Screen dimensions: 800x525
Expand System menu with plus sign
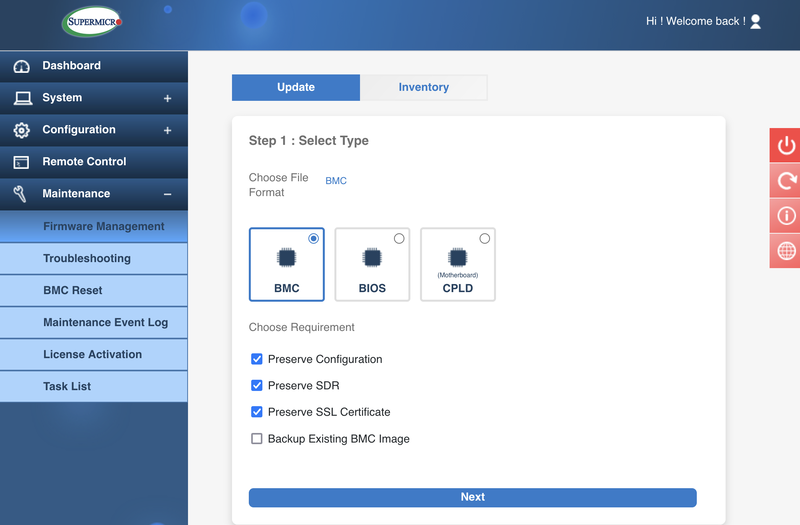coord(167,98)
